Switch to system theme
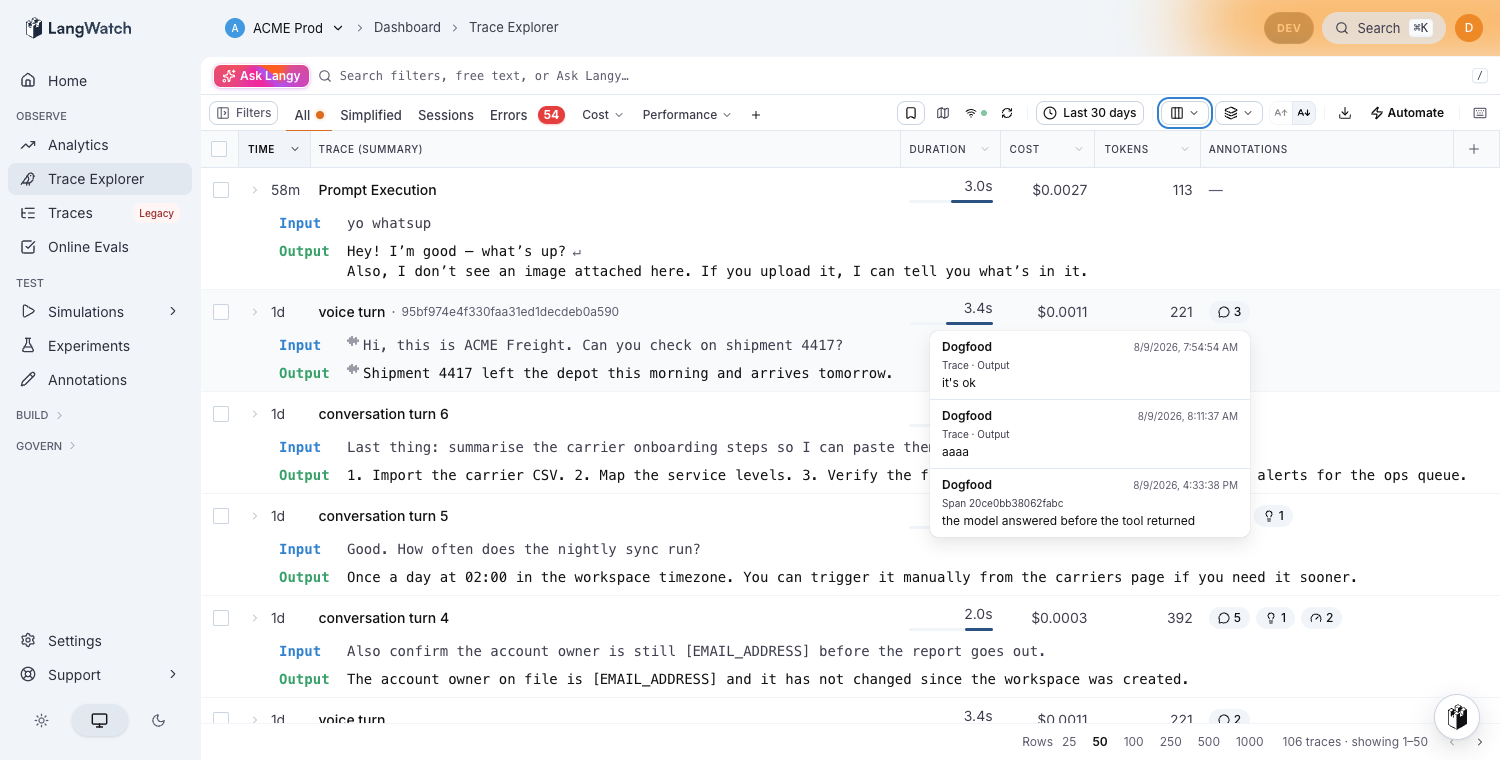Screen dimensions: 1500x760 click(x=99, y=720)
